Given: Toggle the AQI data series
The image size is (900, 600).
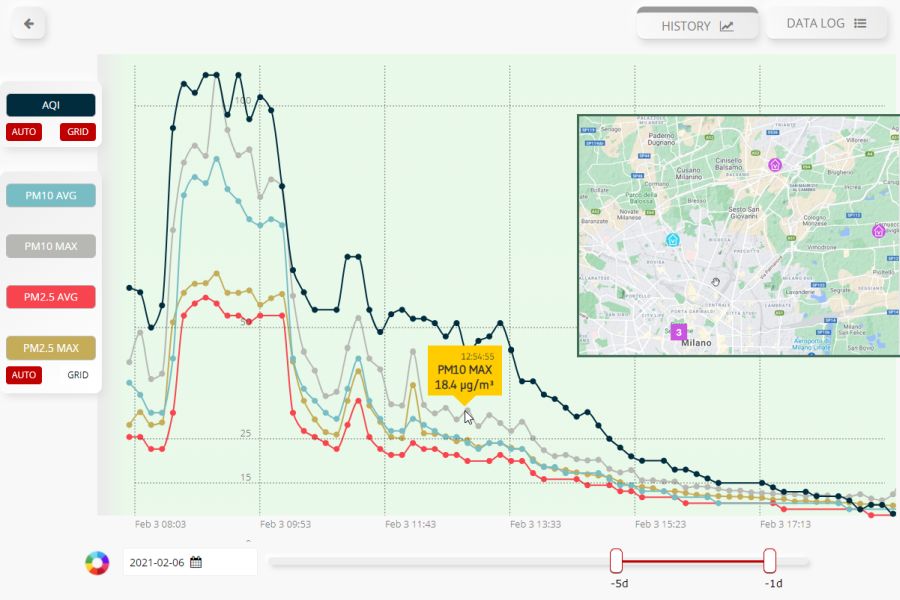Looking at the screenshot, I should (x=51, y=105).
